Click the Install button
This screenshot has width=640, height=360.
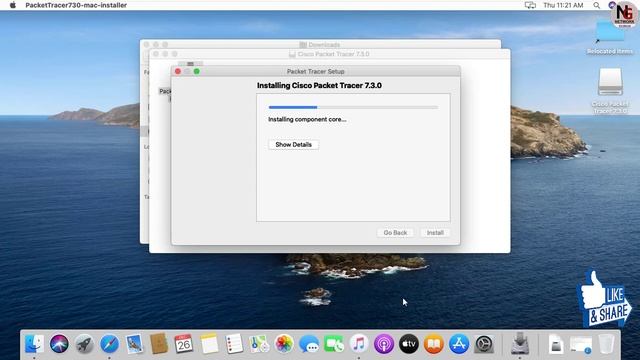pos(435,233)
